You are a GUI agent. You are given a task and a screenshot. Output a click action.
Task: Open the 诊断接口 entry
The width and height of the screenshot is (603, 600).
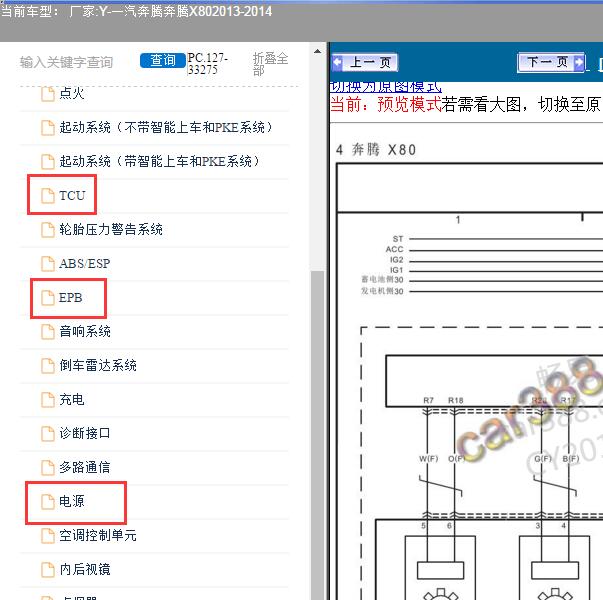85,433
